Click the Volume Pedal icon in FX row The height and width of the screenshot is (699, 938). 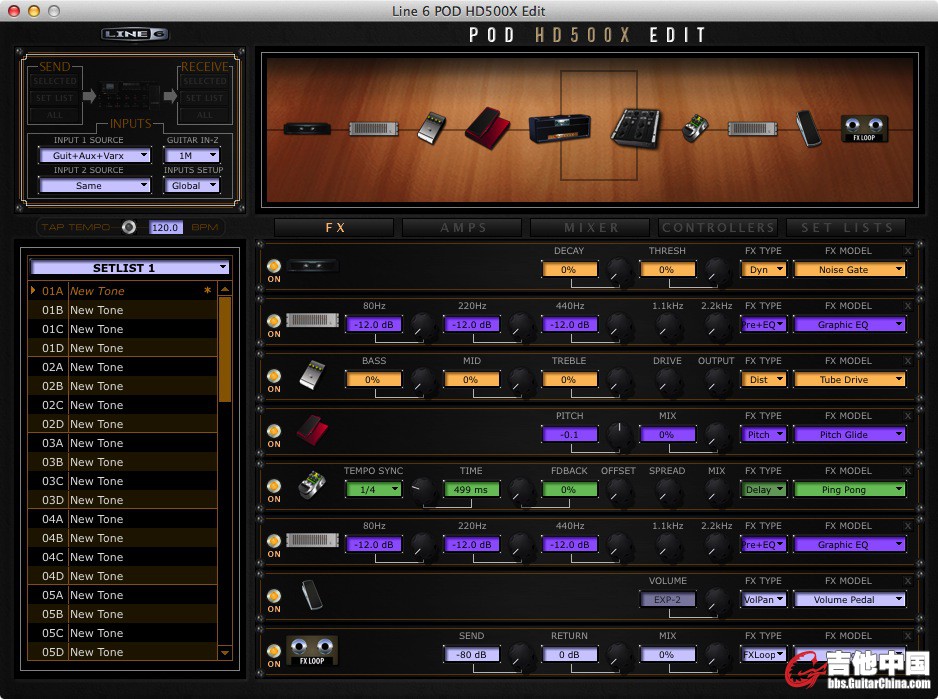point(312,594)
